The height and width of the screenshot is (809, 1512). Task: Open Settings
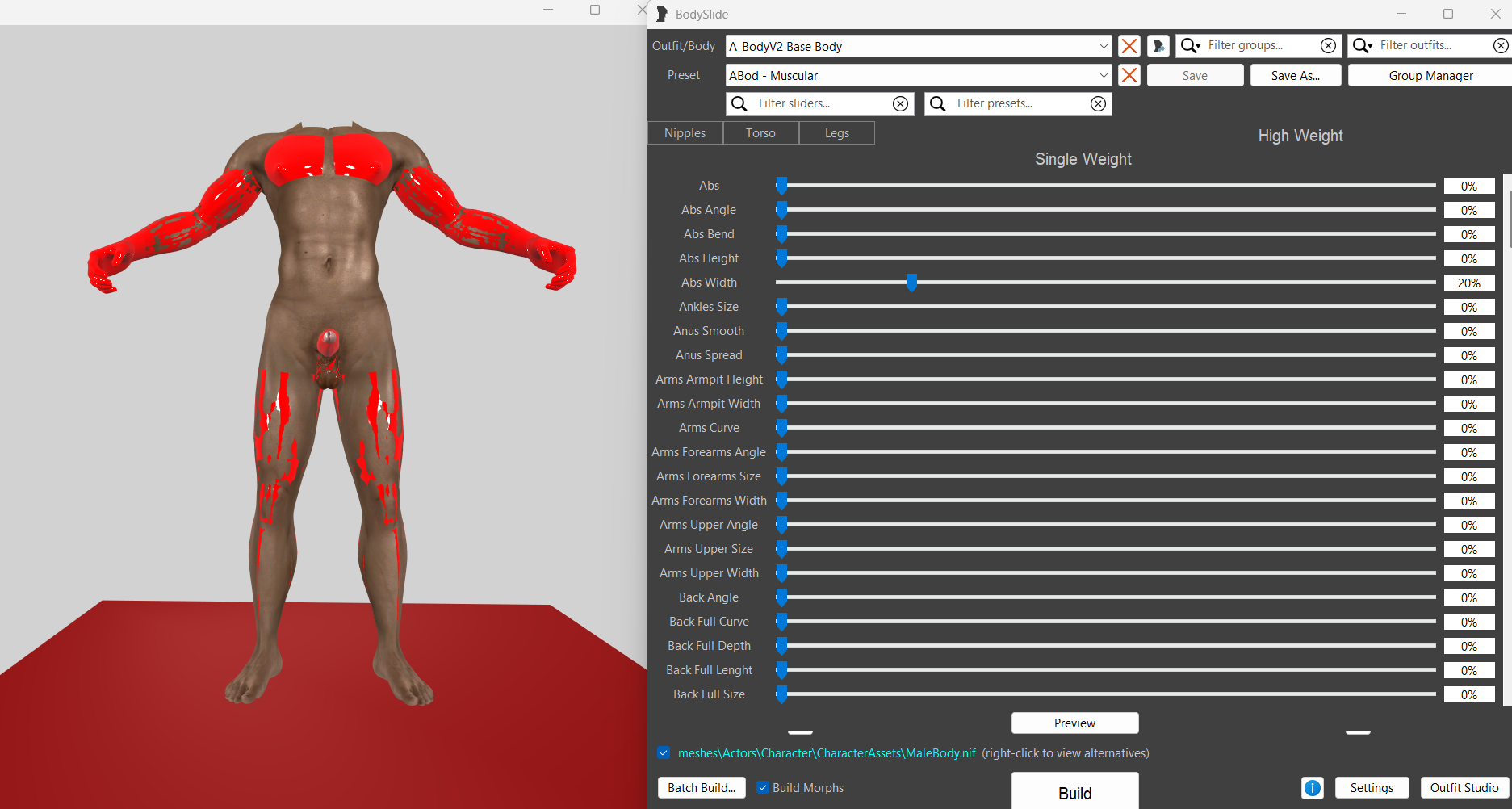pos(1372,788)
